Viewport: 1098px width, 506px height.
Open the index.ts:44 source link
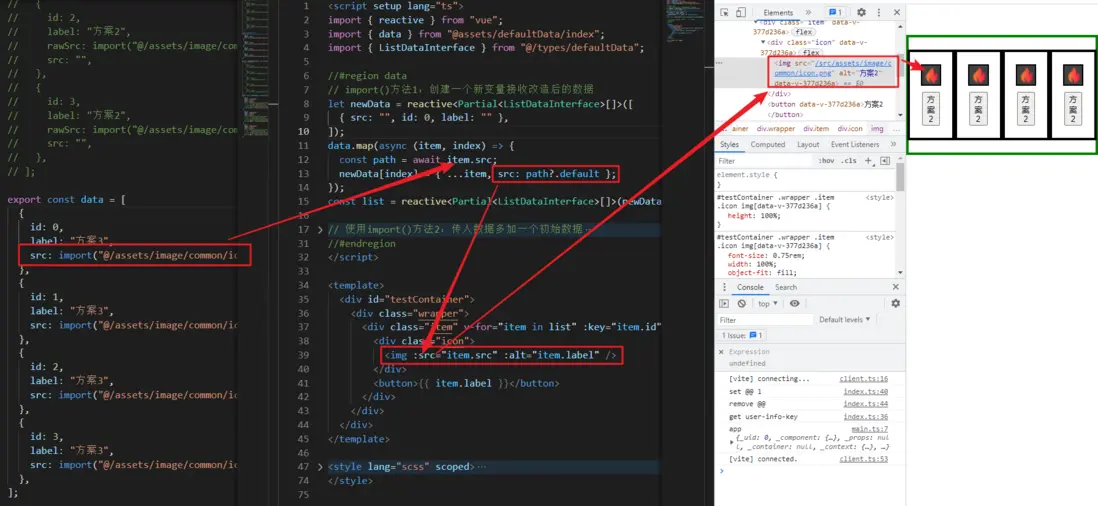click(866, 404)
